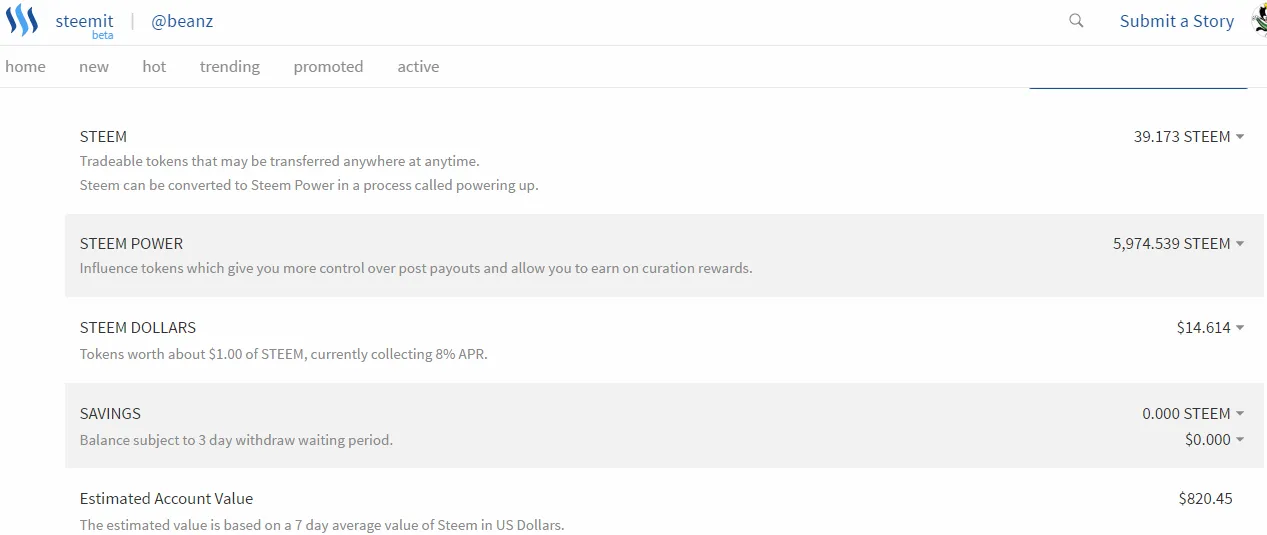Click the 'powering up' description line
The width and height of the screenshot is (1267, 535).
click(309, 186)
